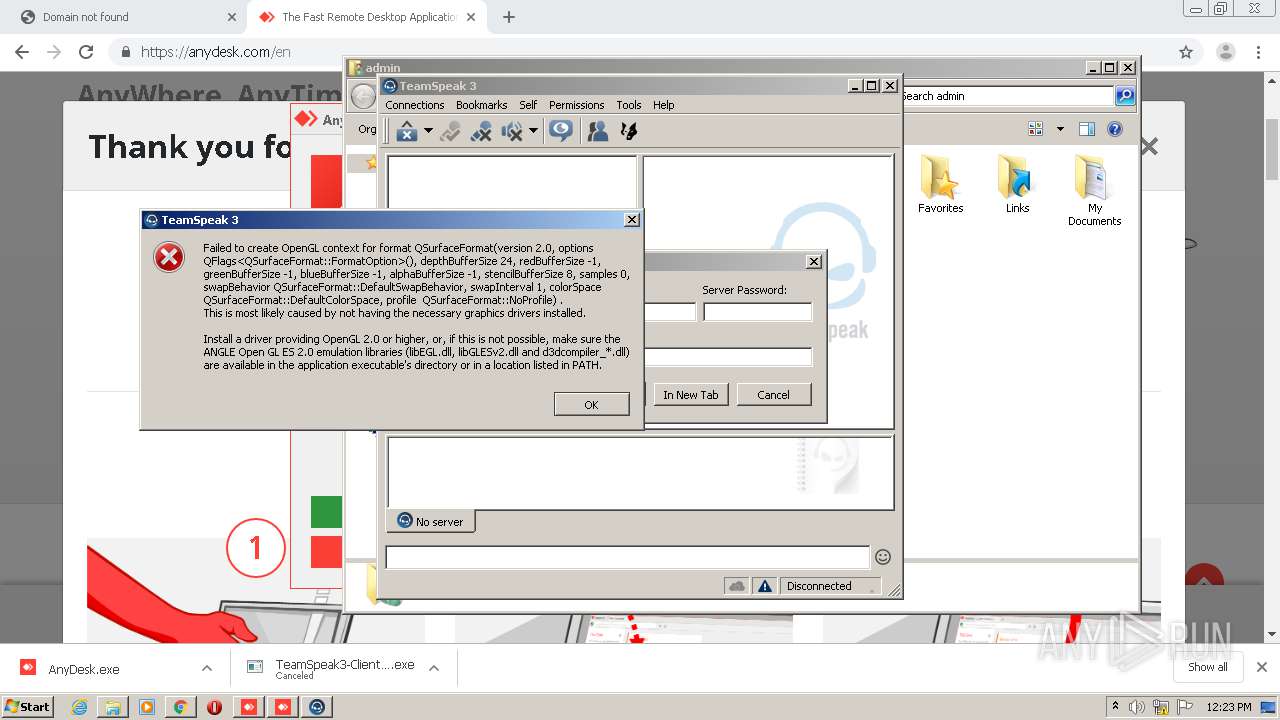Open the Chrome three-dot menu
Viewport: 1280px width, 720px height.
pos(1258,52)
